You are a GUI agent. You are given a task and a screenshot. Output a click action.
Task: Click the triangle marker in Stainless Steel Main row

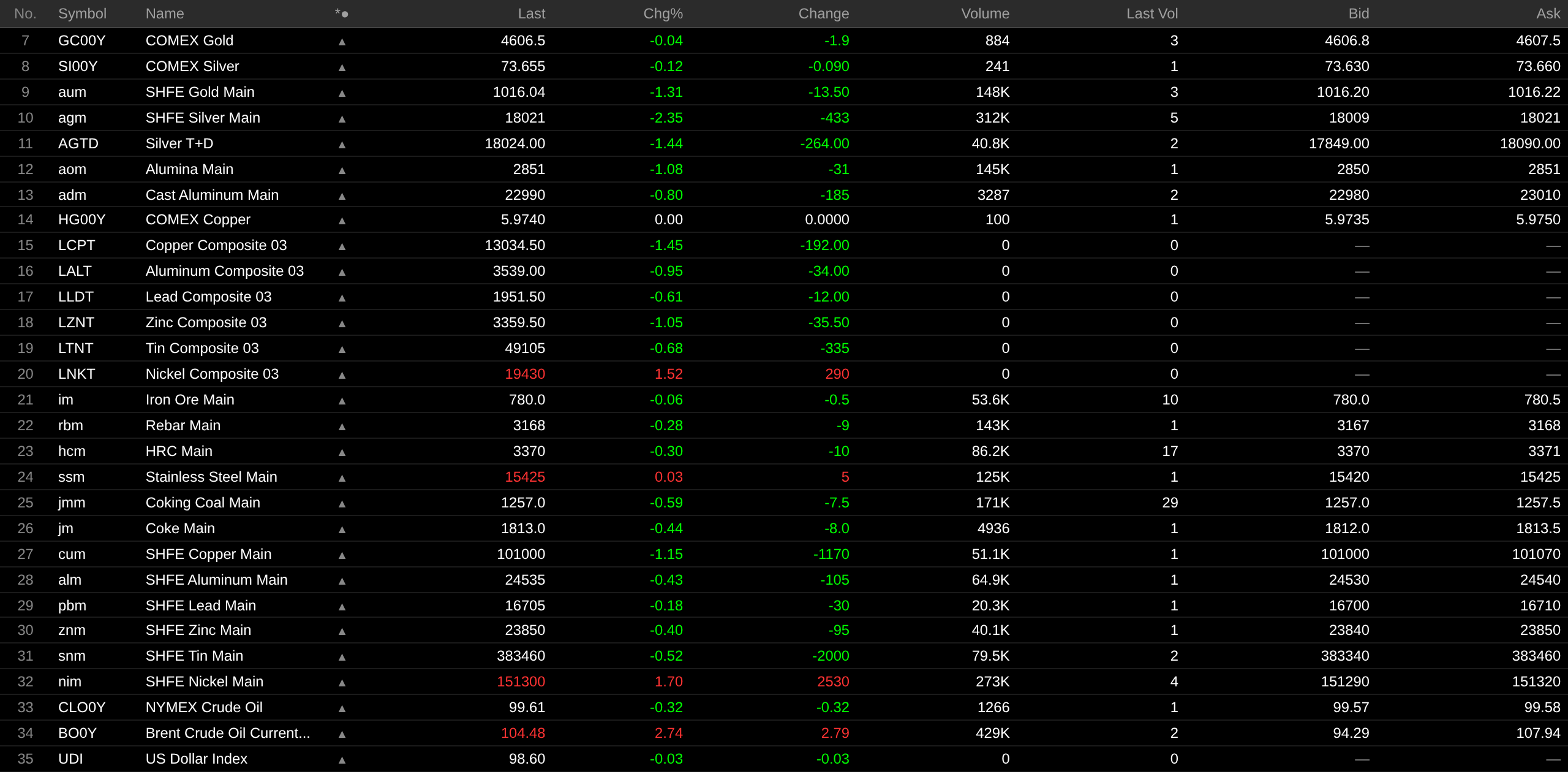342,478
